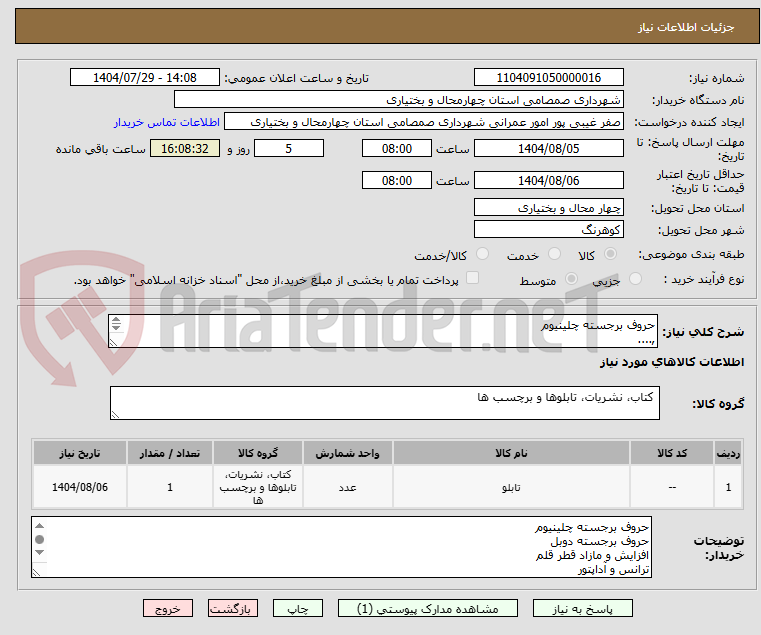Toggle the 'اسناد خزانه اسلامی' payment checkbox
The height and width of the screenshot is (635, 761).
click(472, 278)
